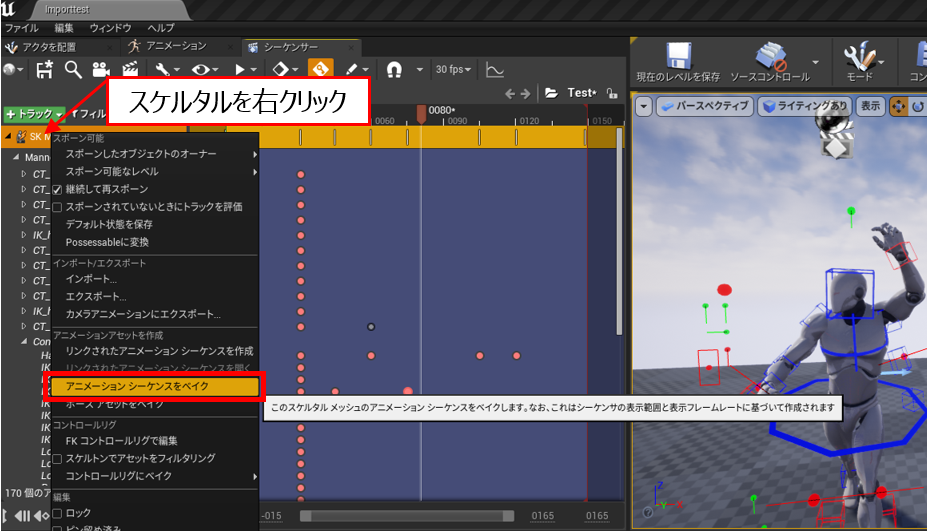Click the green '+トラック' button
Viewport: 927px width, 531px height.
pyautogui.click(x=34, y=114)
